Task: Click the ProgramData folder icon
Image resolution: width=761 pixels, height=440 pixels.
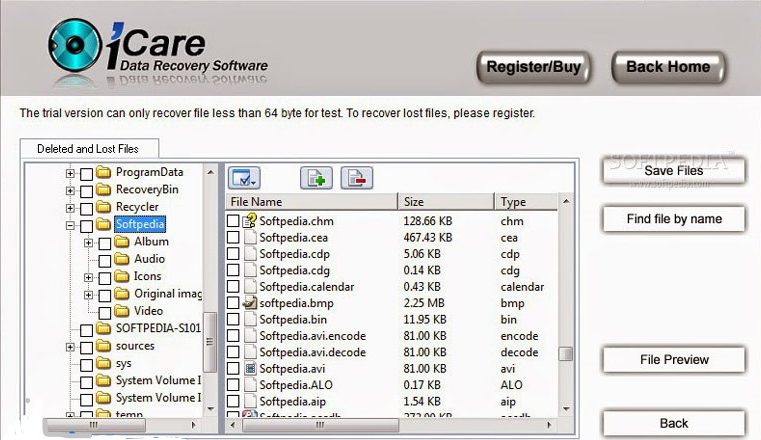Action: tap(103, 172)
